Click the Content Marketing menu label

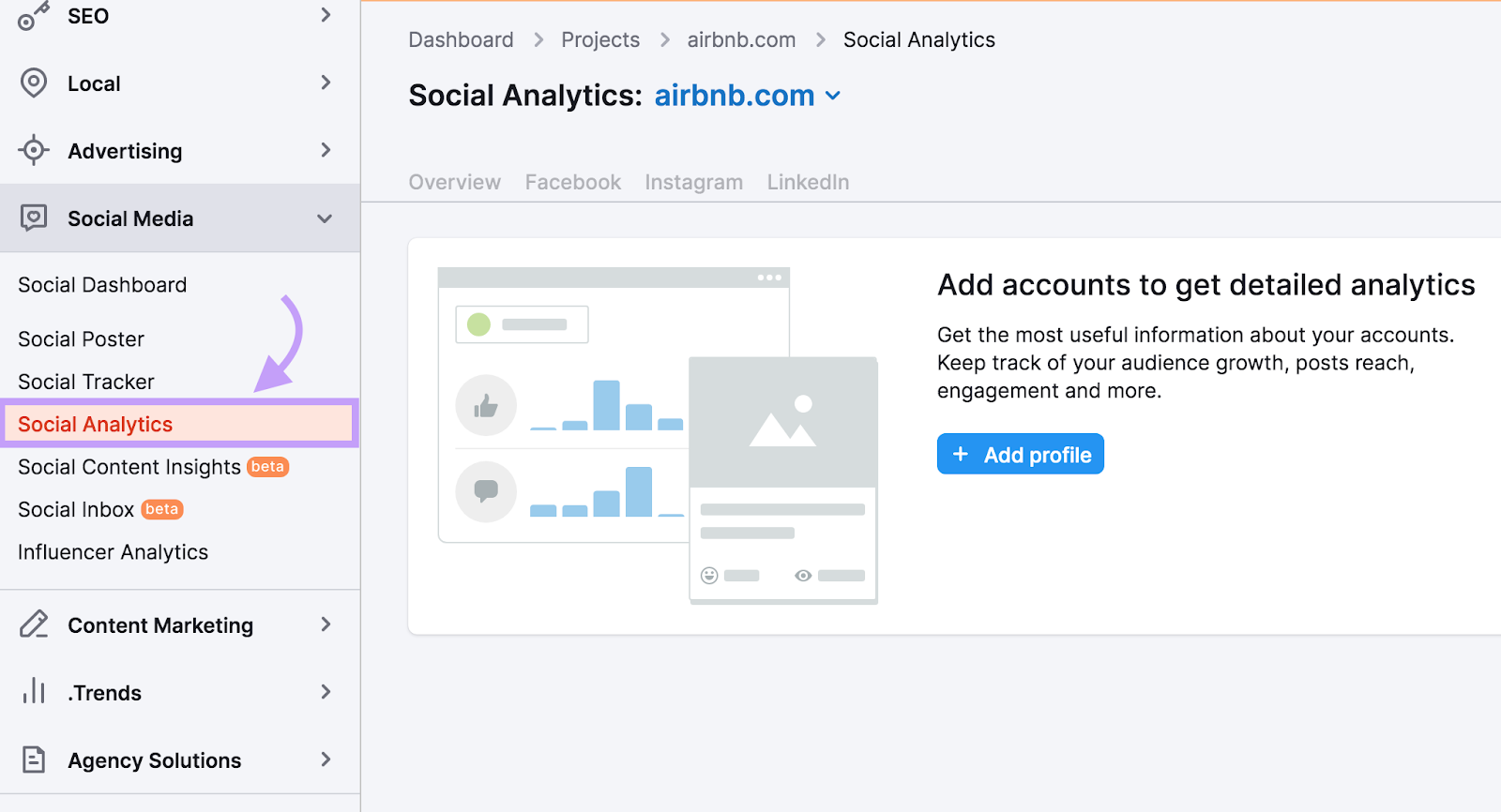160,625
